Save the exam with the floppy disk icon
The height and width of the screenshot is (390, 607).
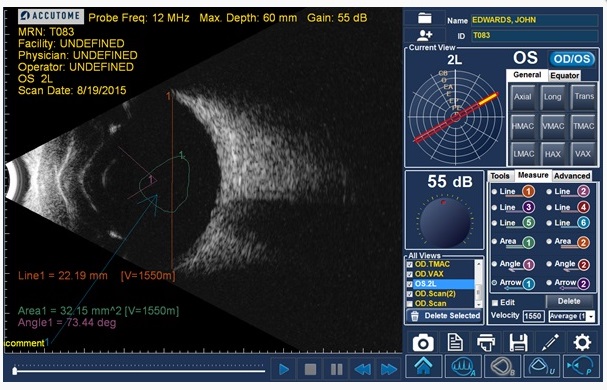click(x=518, y=343)
